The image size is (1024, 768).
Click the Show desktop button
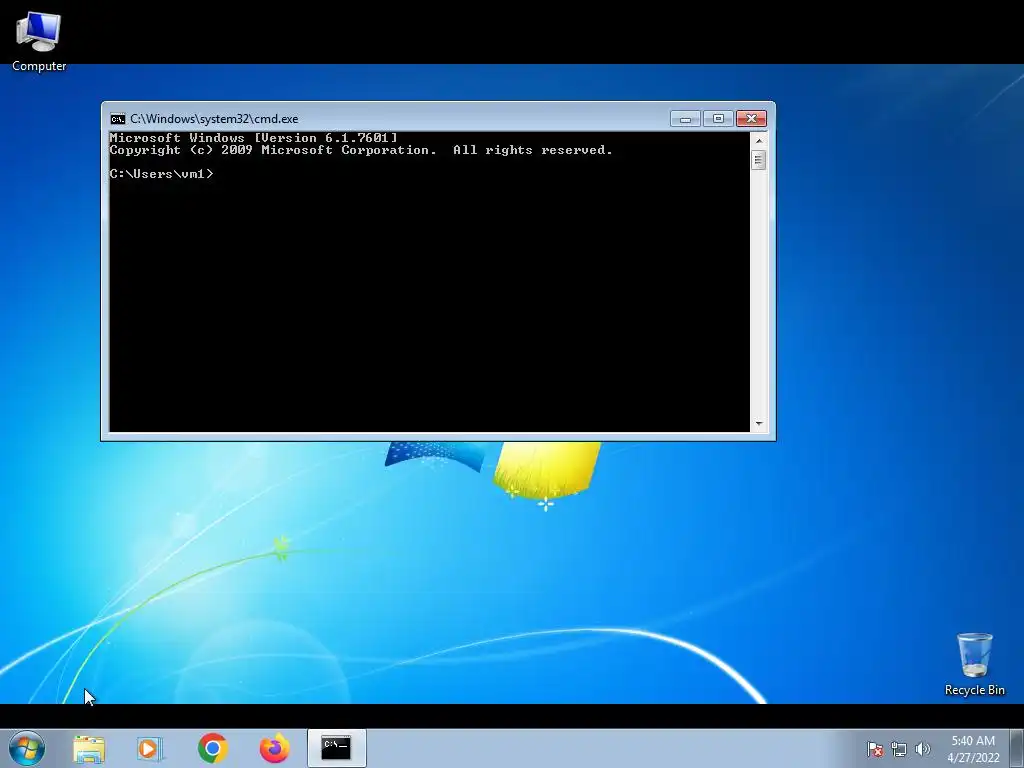1017,748
